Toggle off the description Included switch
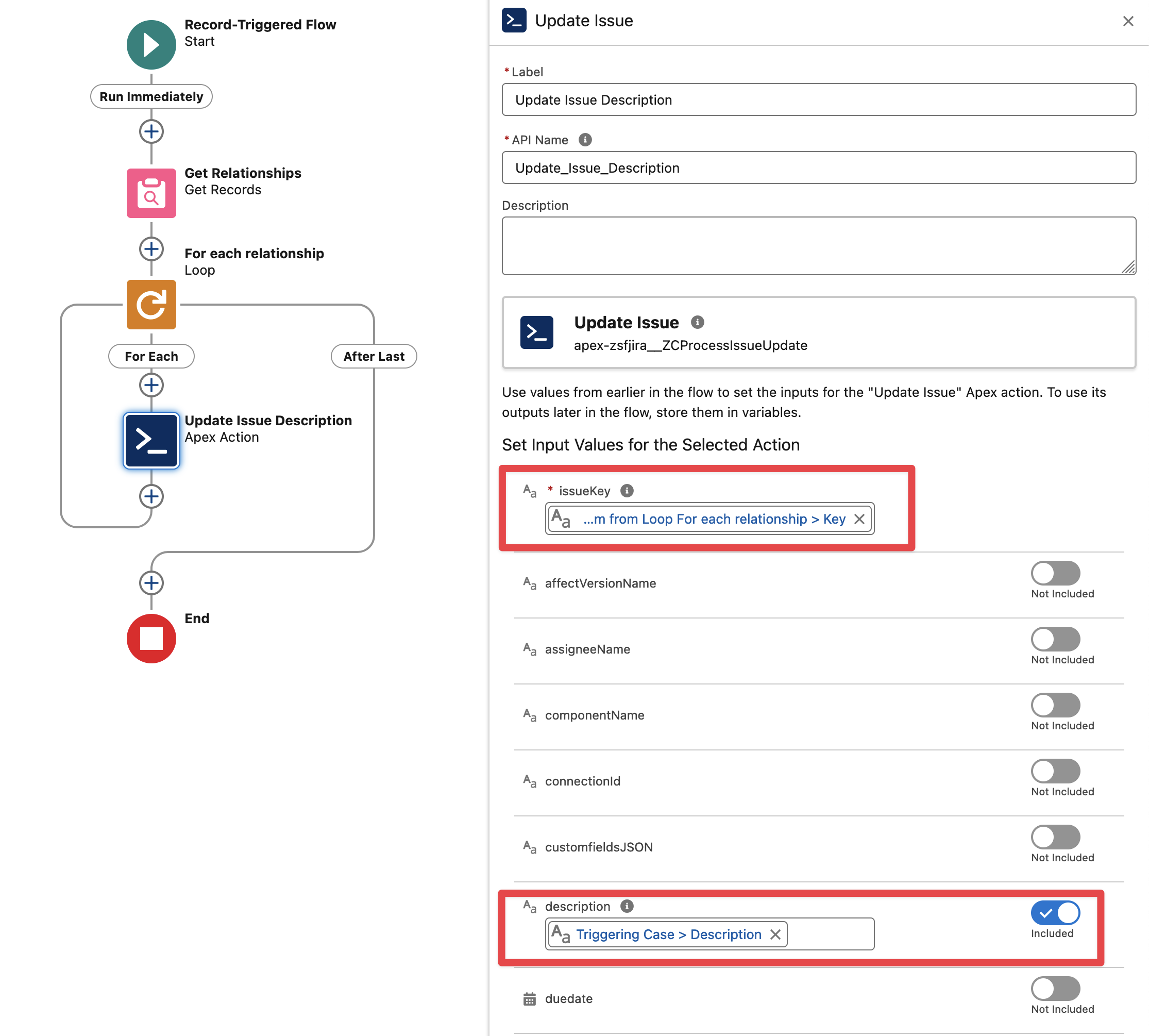 pyautogui.click(x=1055, y=912)
